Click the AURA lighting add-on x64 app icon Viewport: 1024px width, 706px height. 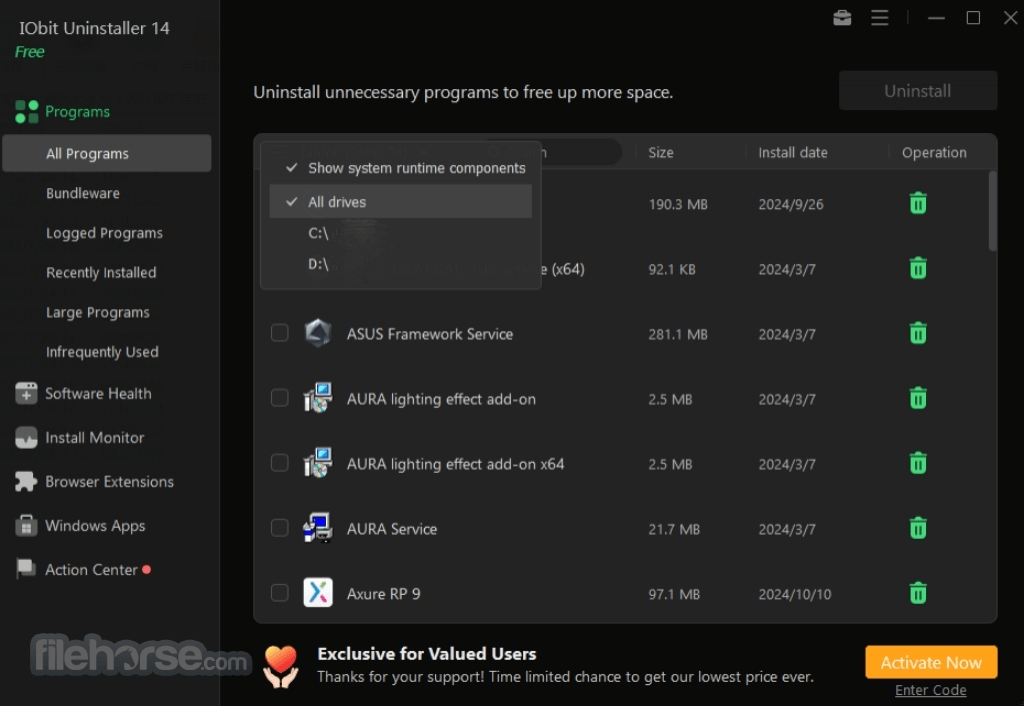point(318,463)
